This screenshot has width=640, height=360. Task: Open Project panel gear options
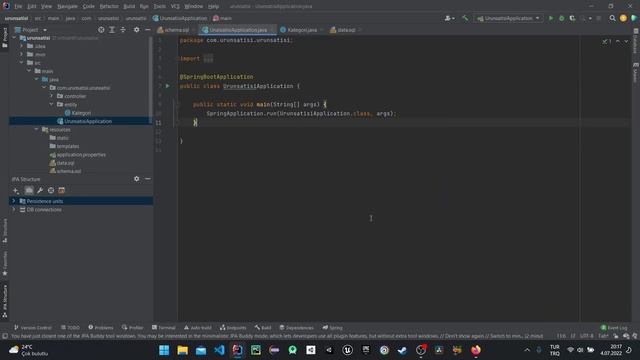[136, 30]
